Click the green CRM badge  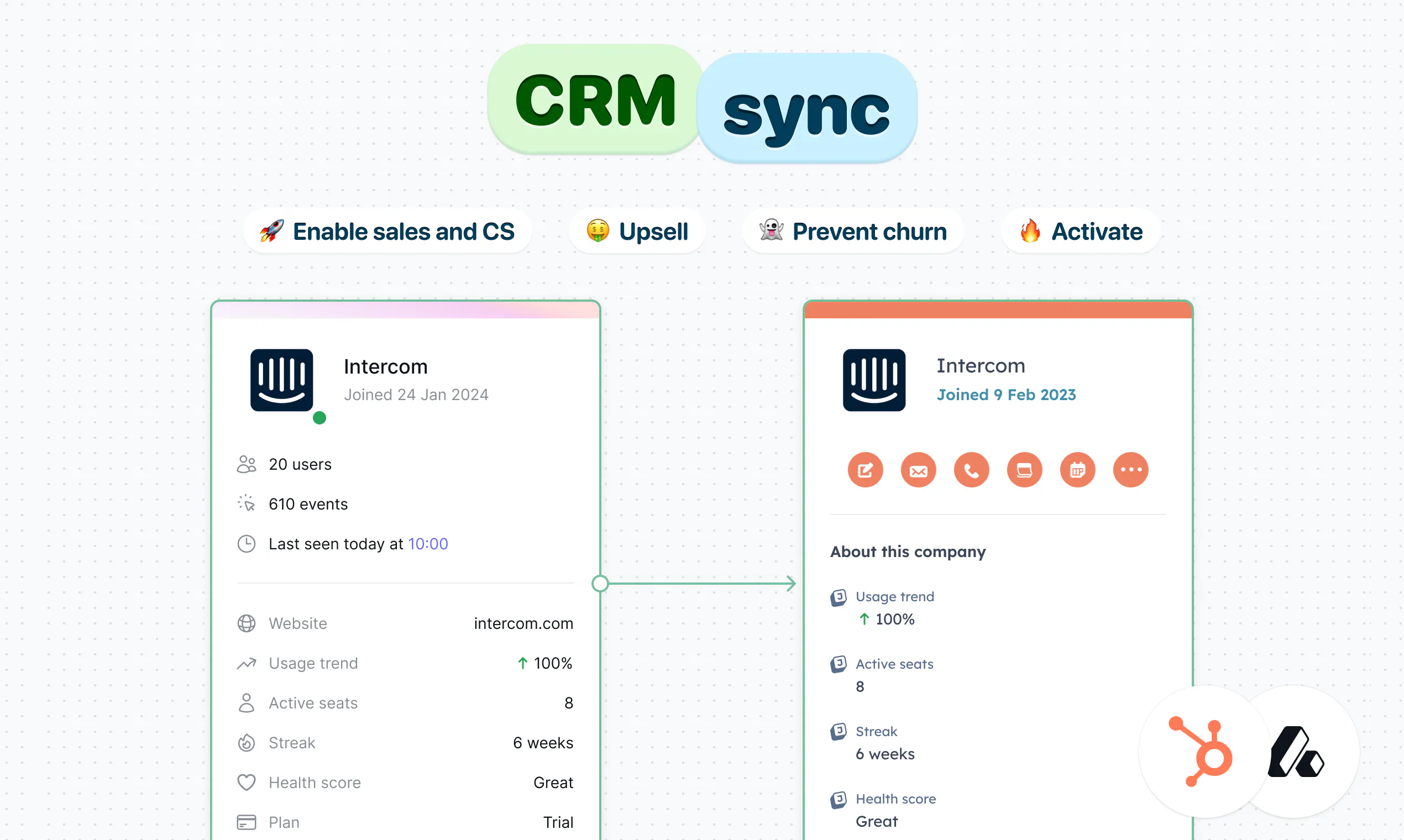click(x=595, y=99)
